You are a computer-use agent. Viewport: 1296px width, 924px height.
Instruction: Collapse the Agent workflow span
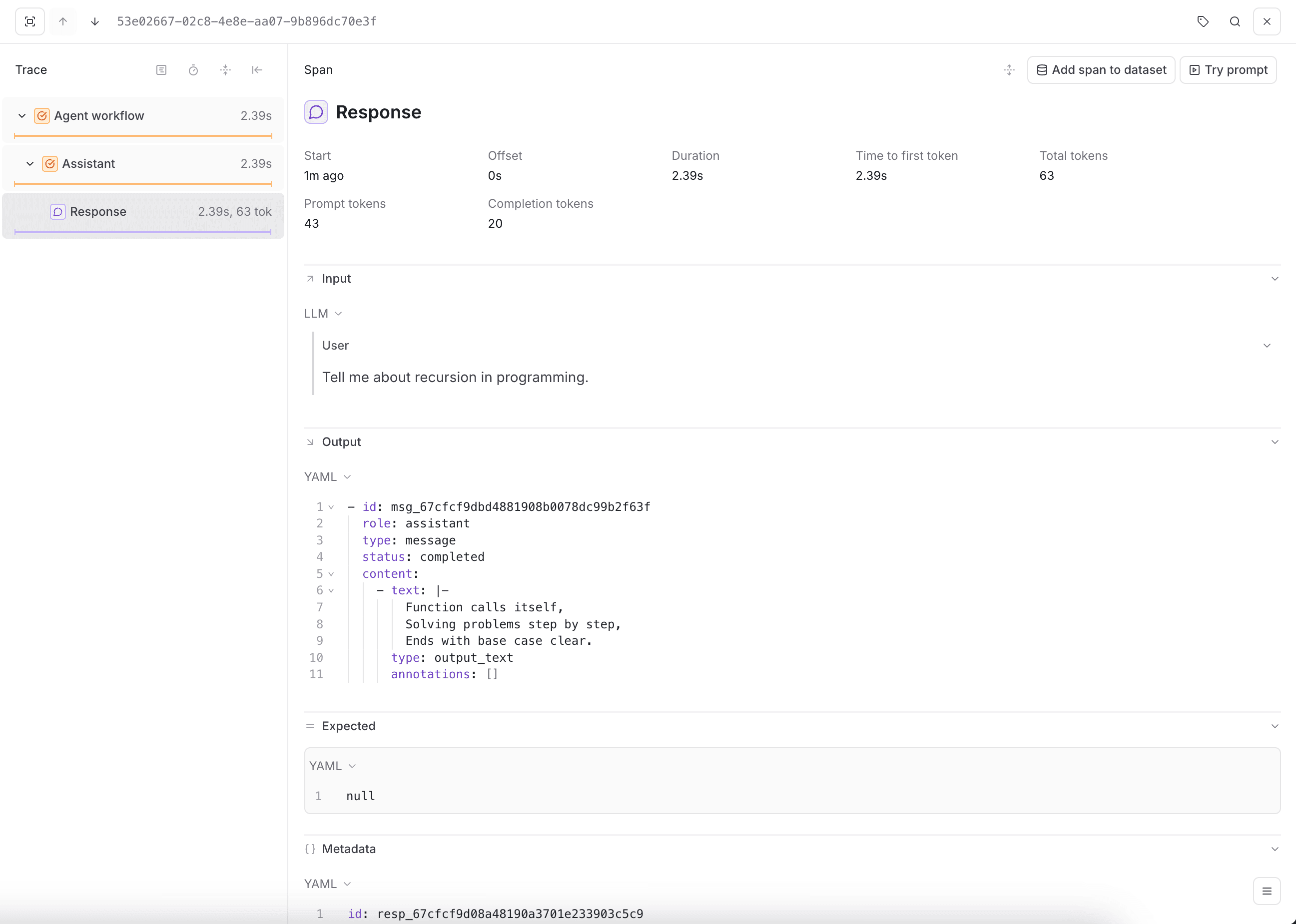coord(21,115)
